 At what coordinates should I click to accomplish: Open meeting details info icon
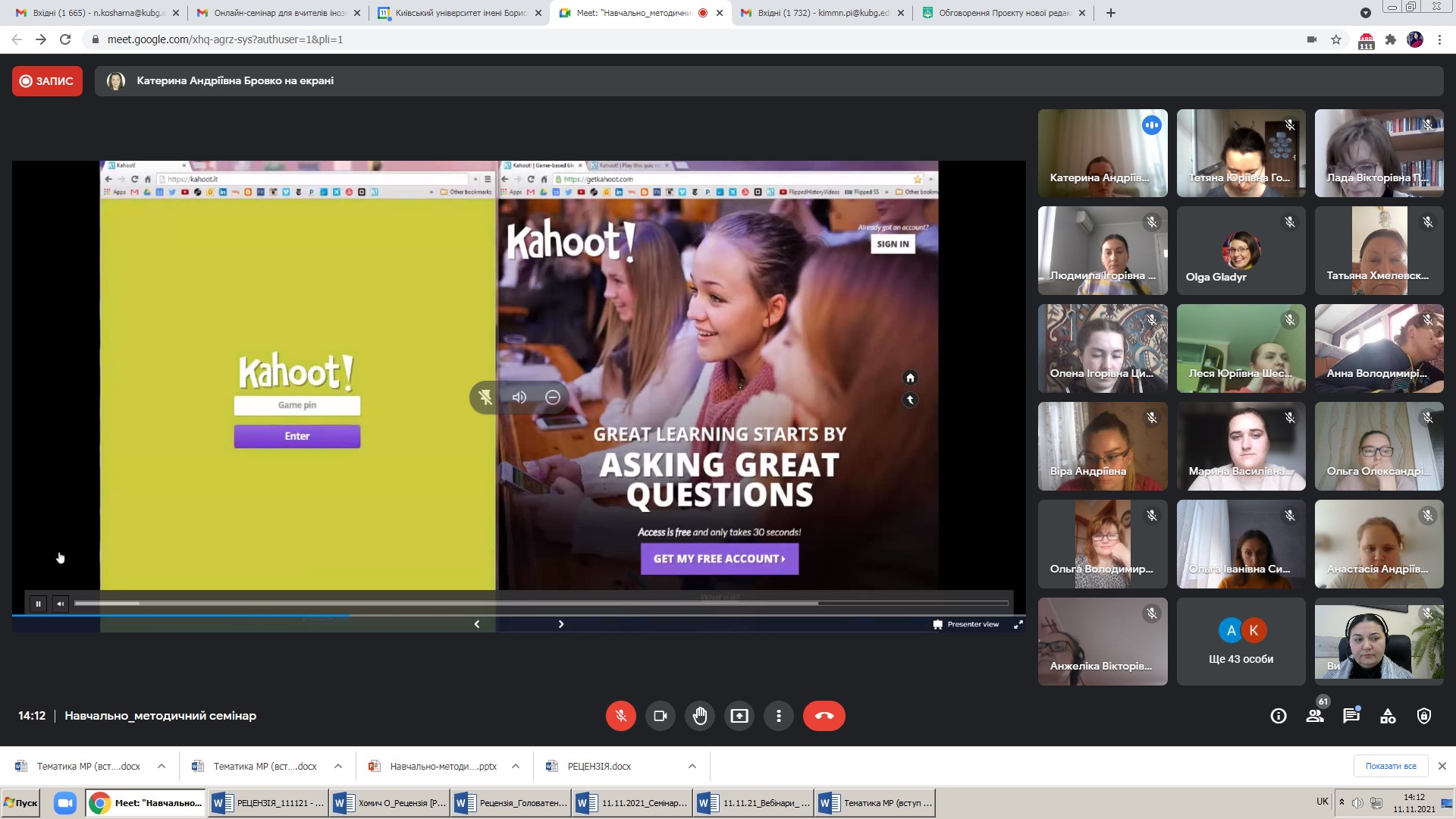coord(1279,716)
